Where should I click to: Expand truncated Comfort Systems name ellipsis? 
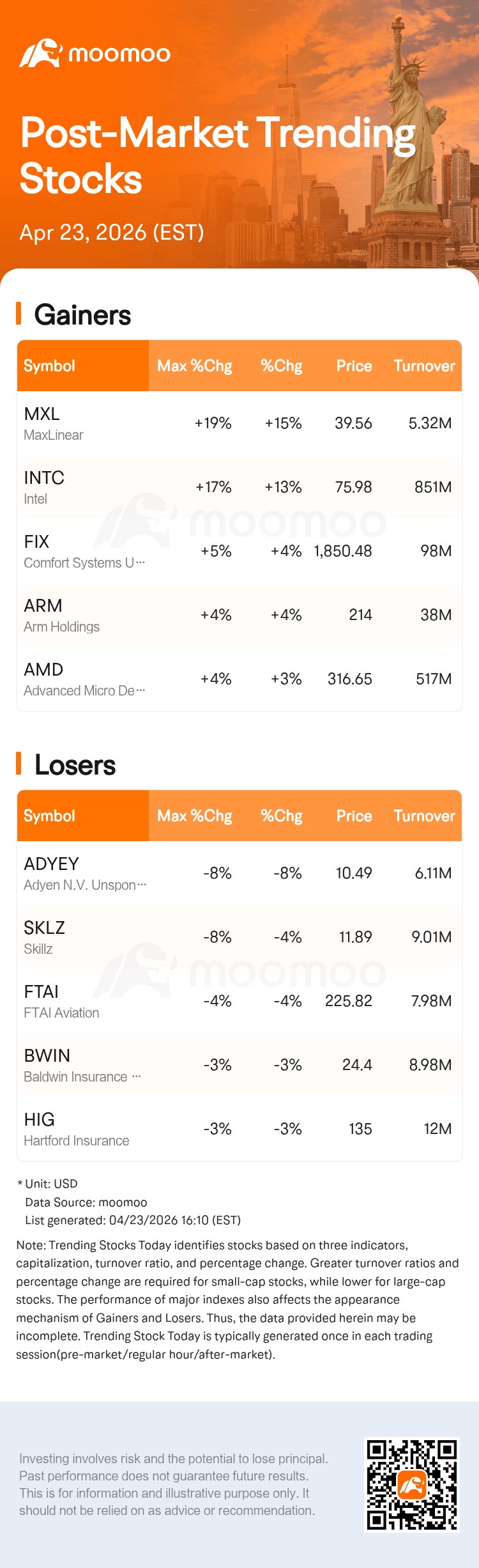(141, 563)
